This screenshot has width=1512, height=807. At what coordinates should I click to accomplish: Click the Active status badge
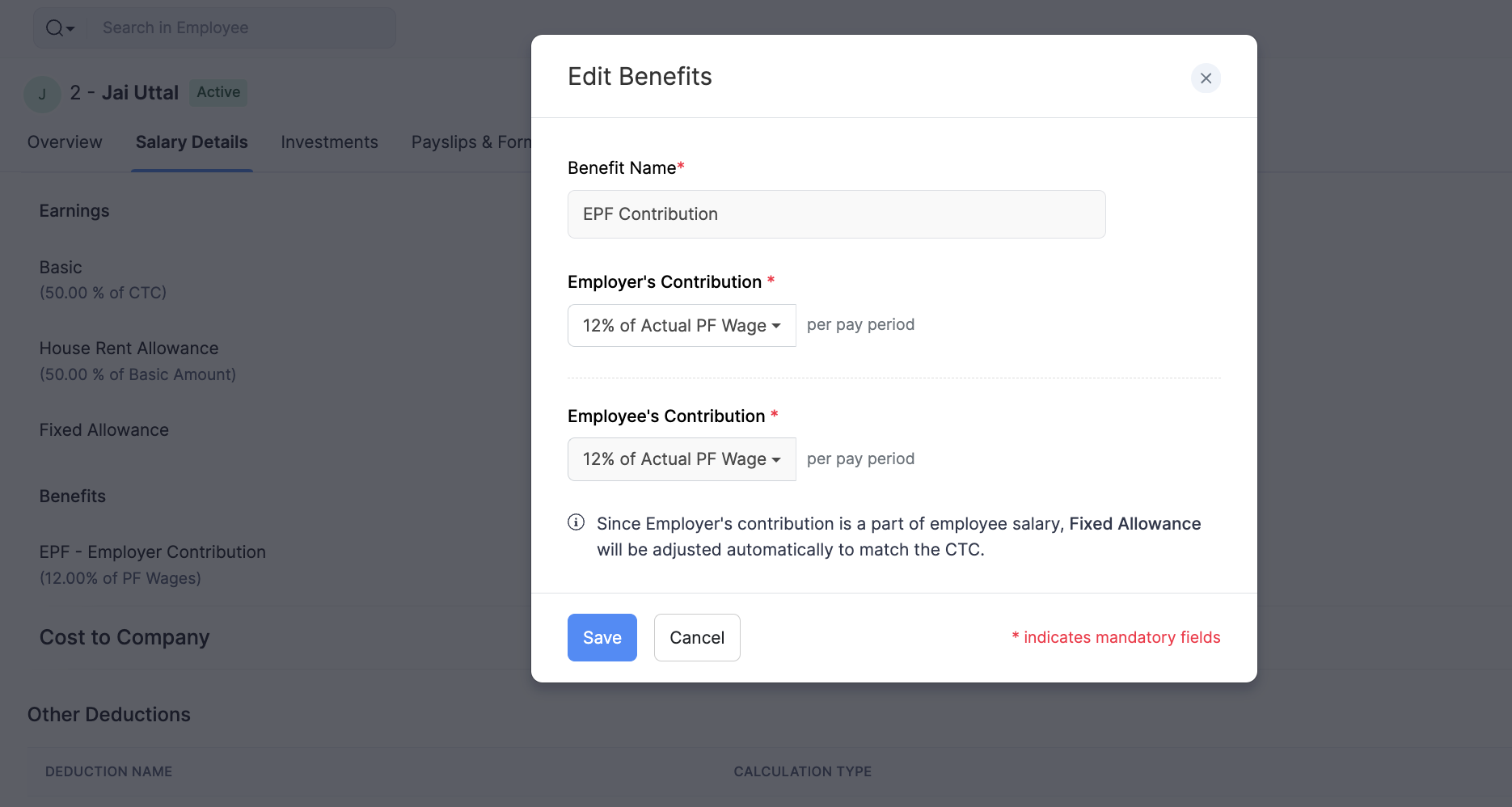(x=218, y=92)
